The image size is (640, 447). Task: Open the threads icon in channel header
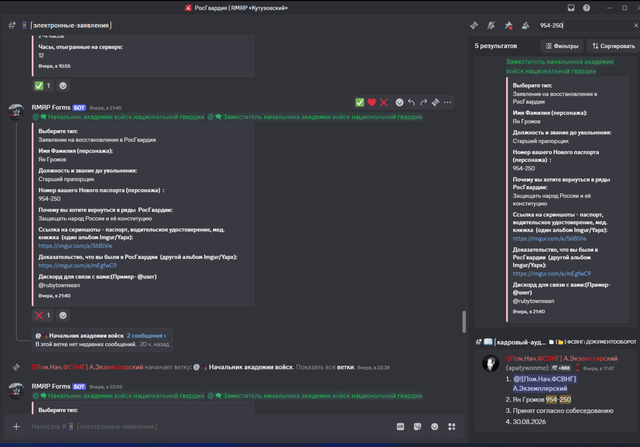pyautogui.click(x=474, y=25)
